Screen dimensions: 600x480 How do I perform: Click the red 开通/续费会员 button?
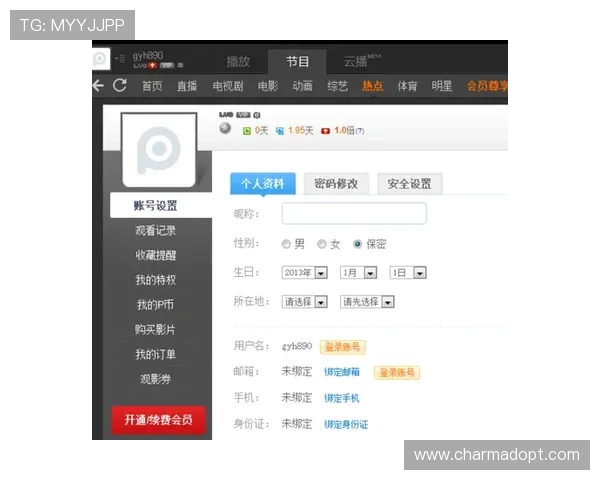coord(158,420)
